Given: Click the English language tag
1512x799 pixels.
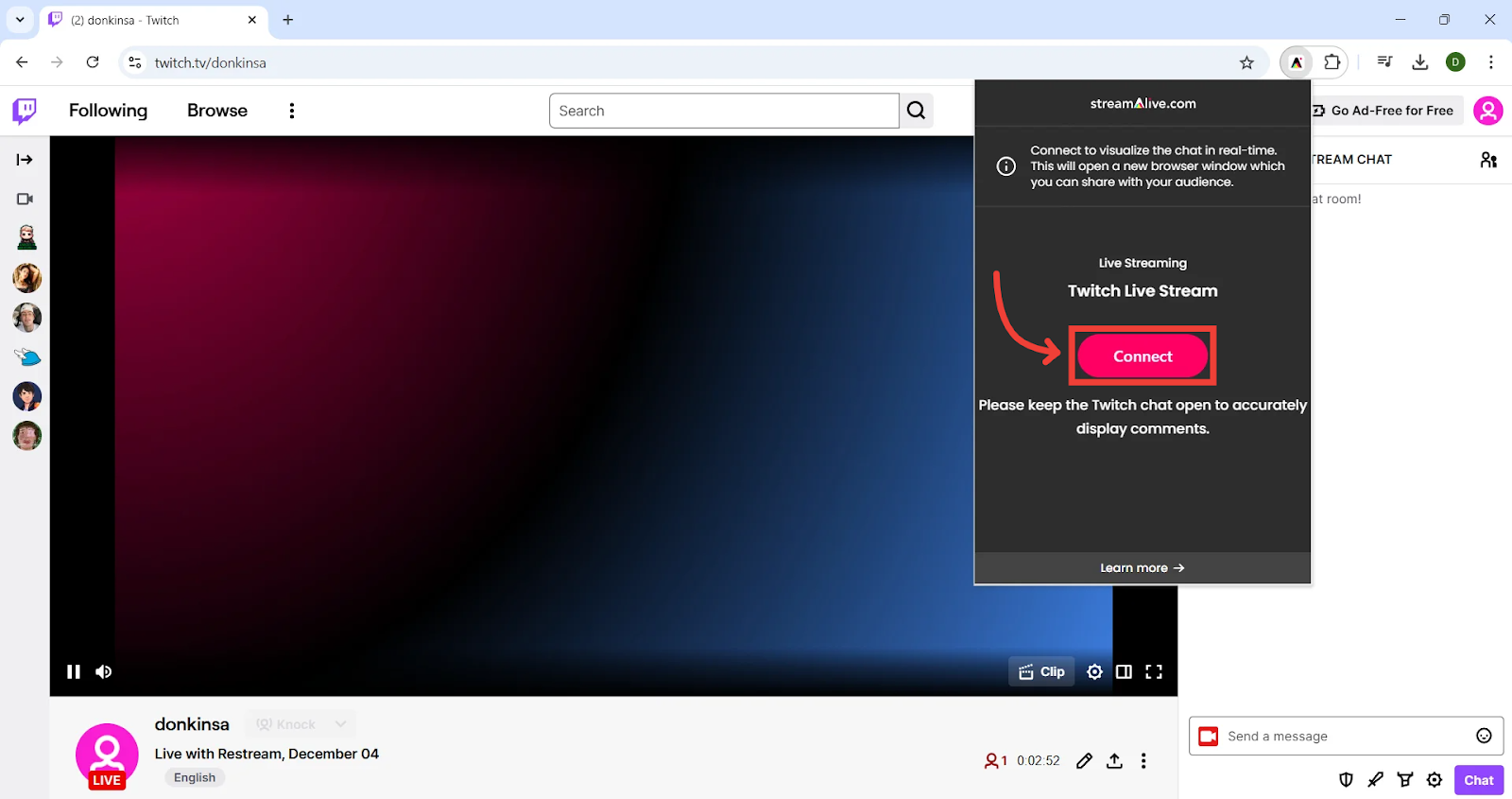Looking at the screenshot, I should (195, 778).
